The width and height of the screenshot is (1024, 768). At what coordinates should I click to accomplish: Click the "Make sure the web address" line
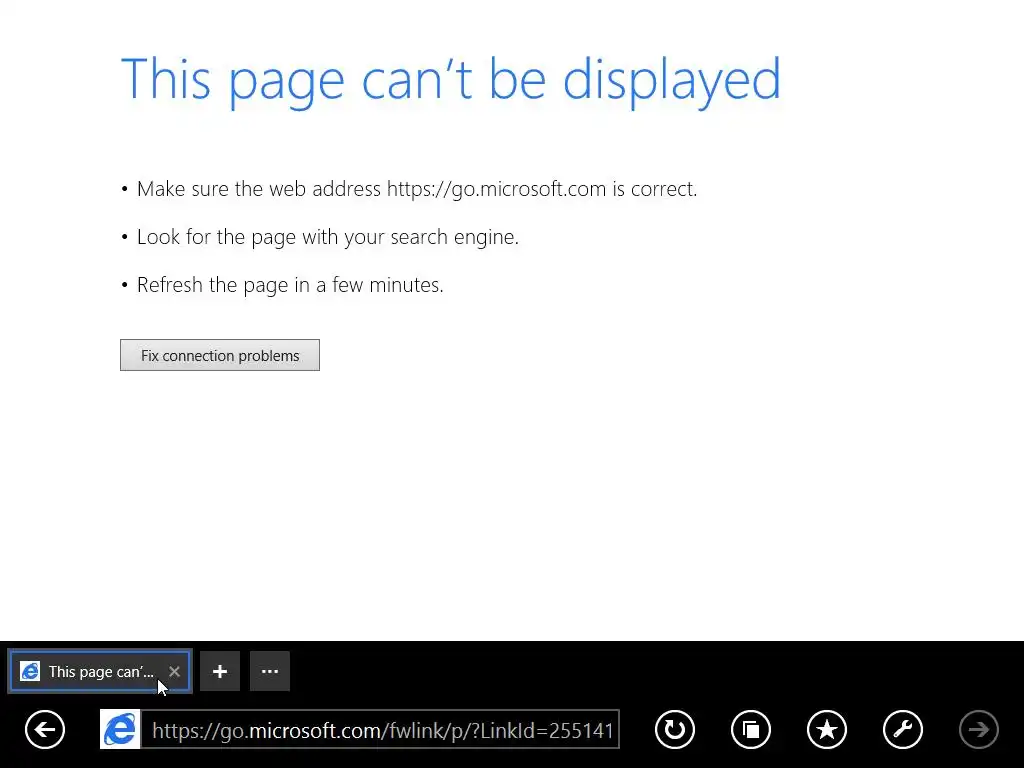tap(417, 189)
